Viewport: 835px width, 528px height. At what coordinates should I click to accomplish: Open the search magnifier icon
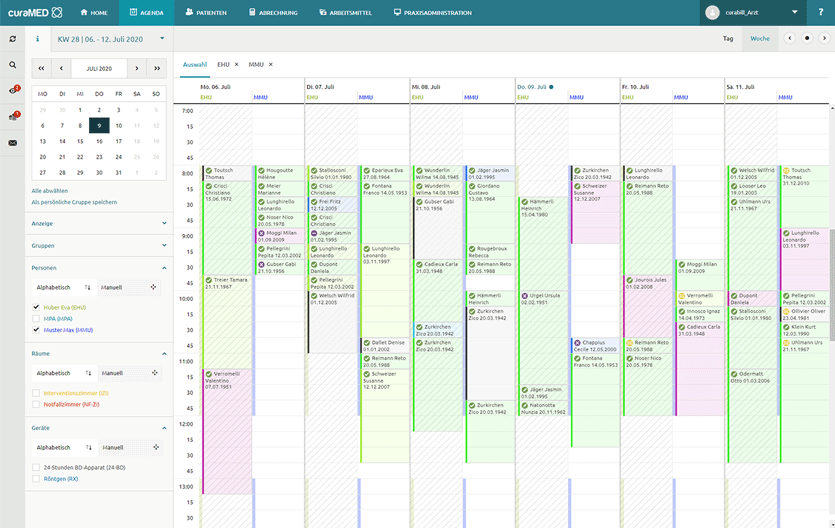[x=13, y=65]
